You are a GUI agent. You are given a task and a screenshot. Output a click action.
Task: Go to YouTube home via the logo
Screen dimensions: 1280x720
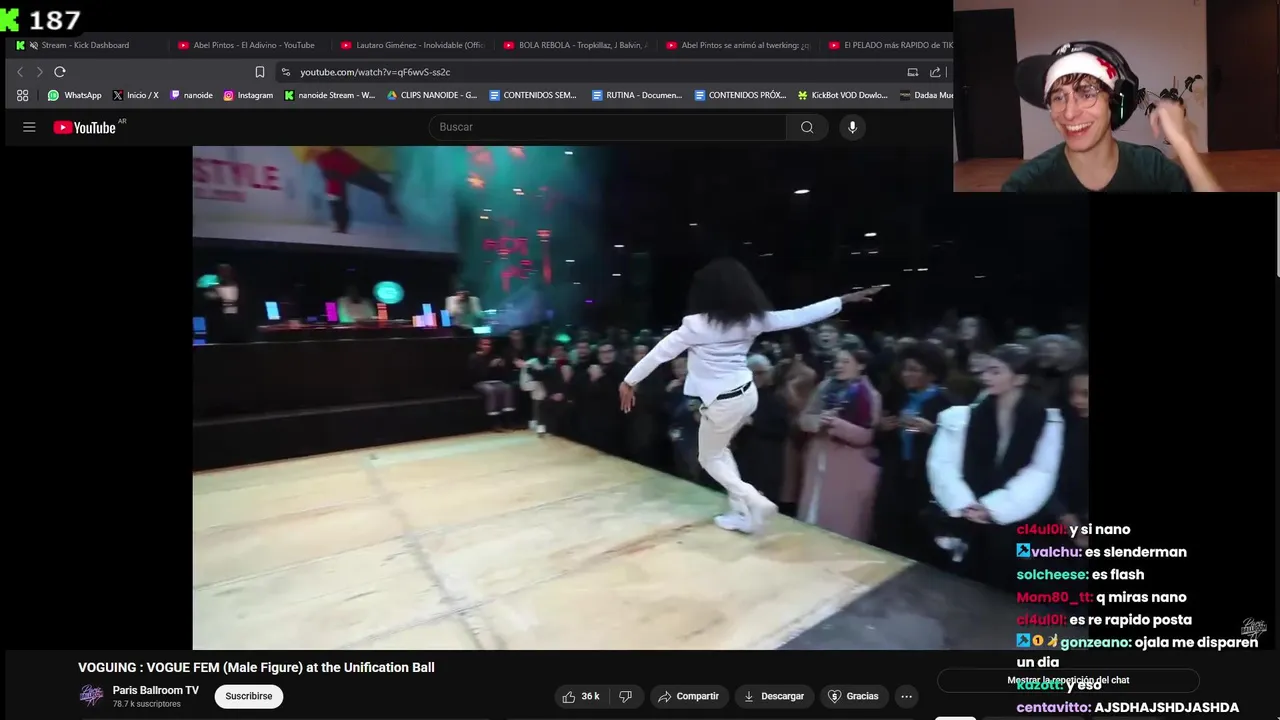(85, 127)
